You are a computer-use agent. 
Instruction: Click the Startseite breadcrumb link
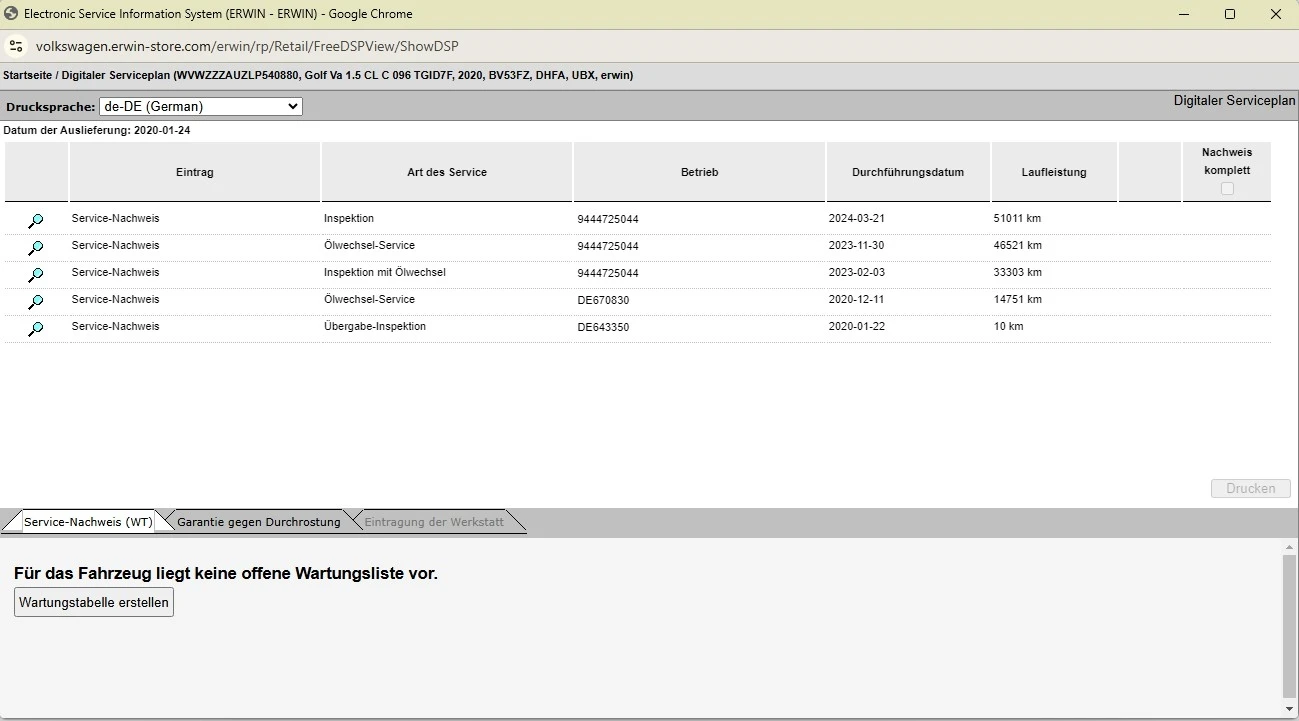pyautogui.click(x=29, y=75)
